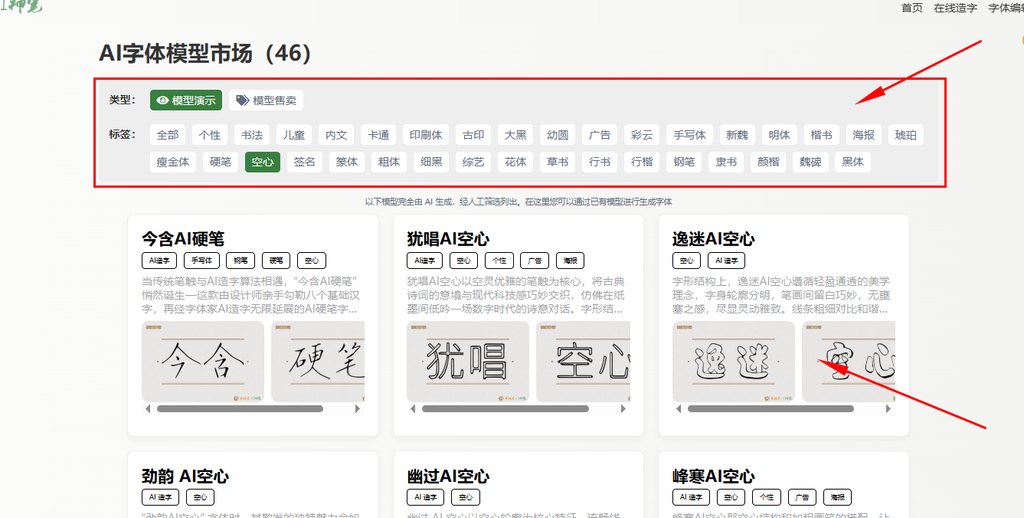The image size is (1024, 518).
Task: Choose the 古印 tag filter
Action: click(473, 135)
